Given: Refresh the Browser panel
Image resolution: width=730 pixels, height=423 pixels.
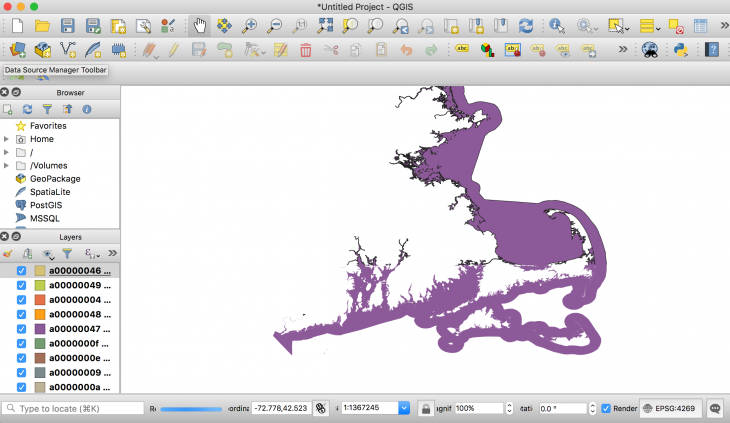Looking at the screenshot, I should [28, 109].
